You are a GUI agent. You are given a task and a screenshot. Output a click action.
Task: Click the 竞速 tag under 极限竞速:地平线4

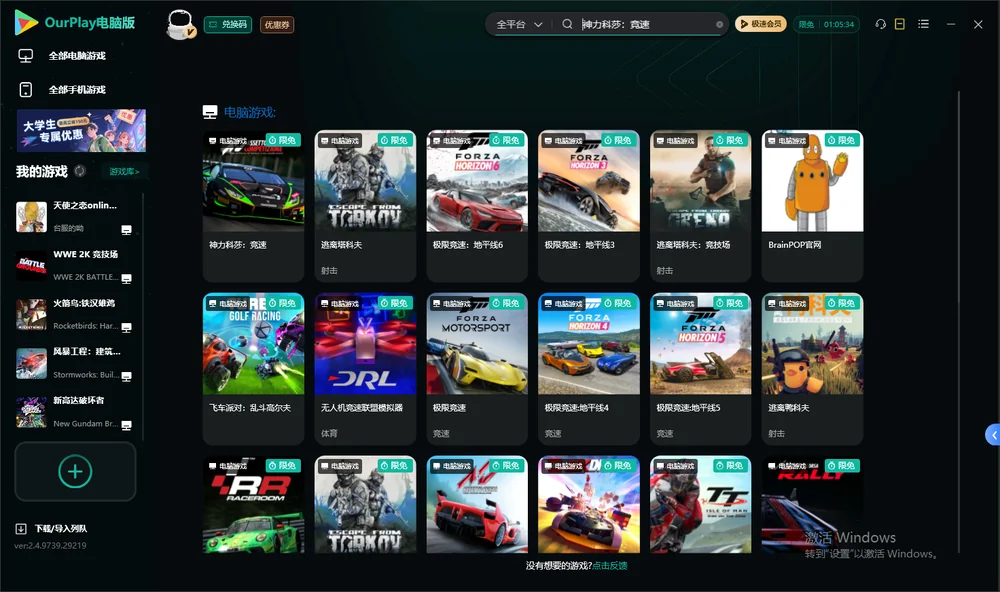tap(553, 433)
